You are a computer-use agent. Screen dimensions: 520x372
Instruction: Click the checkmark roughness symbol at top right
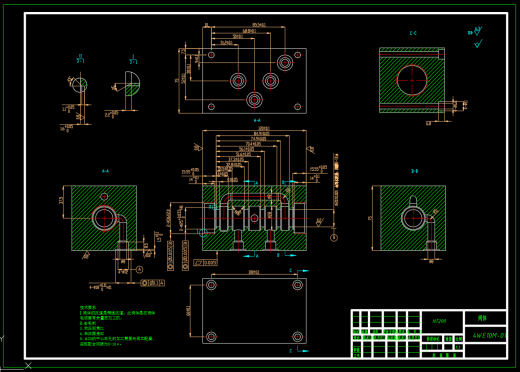point(478,43)
